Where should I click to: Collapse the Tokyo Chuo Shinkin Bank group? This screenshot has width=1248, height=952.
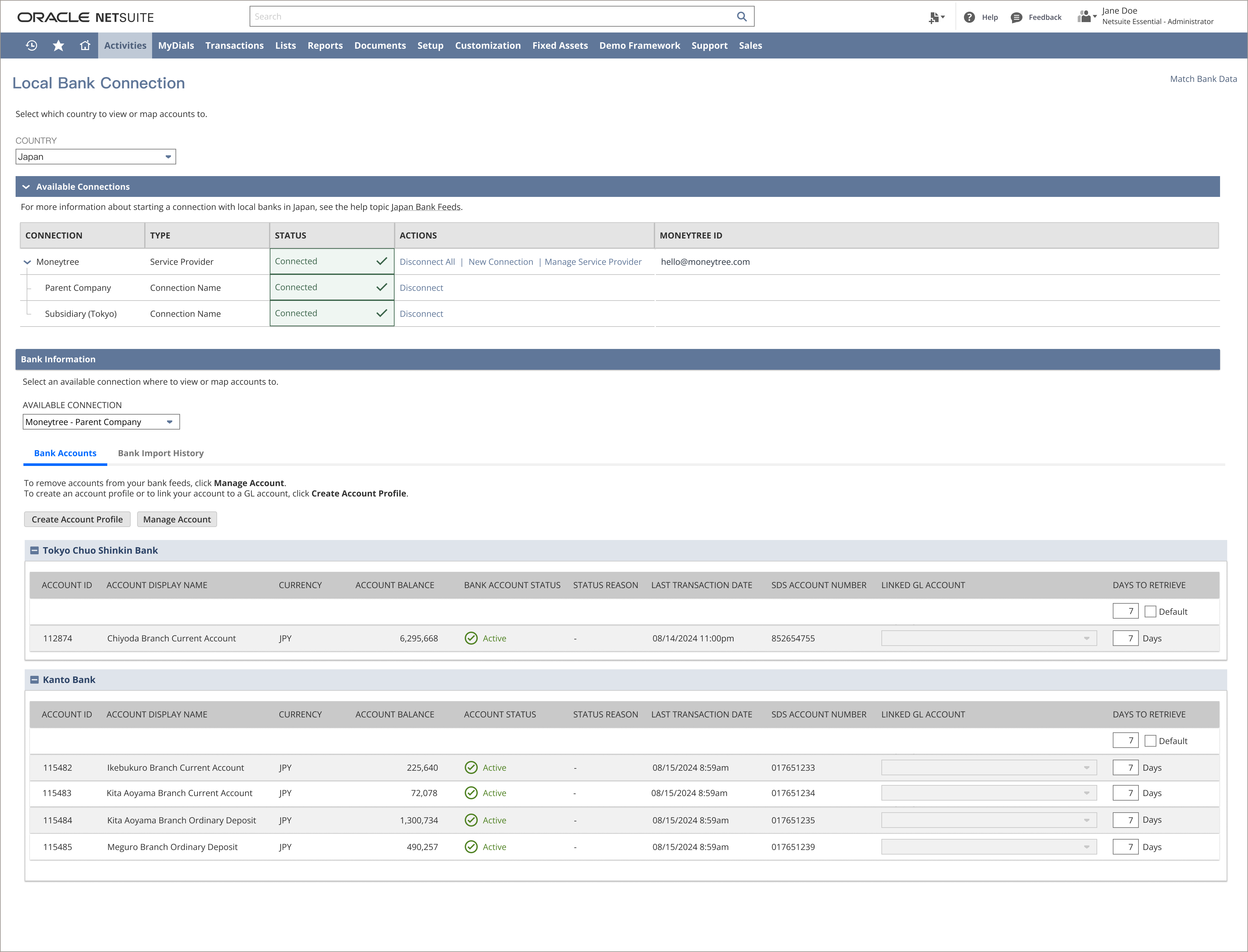click(x=34, y=550)
